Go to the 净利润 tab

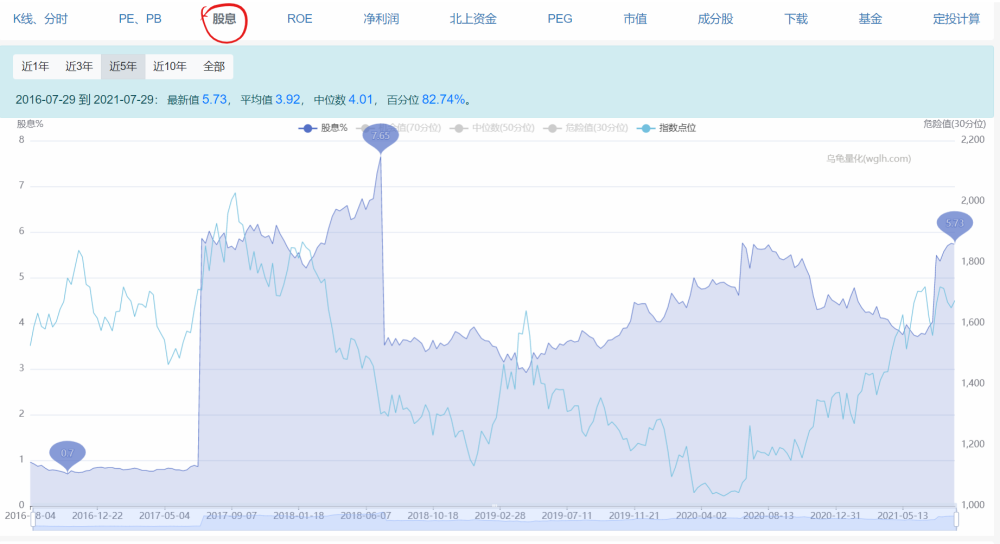pyautogui.click(x=381, y=19)
